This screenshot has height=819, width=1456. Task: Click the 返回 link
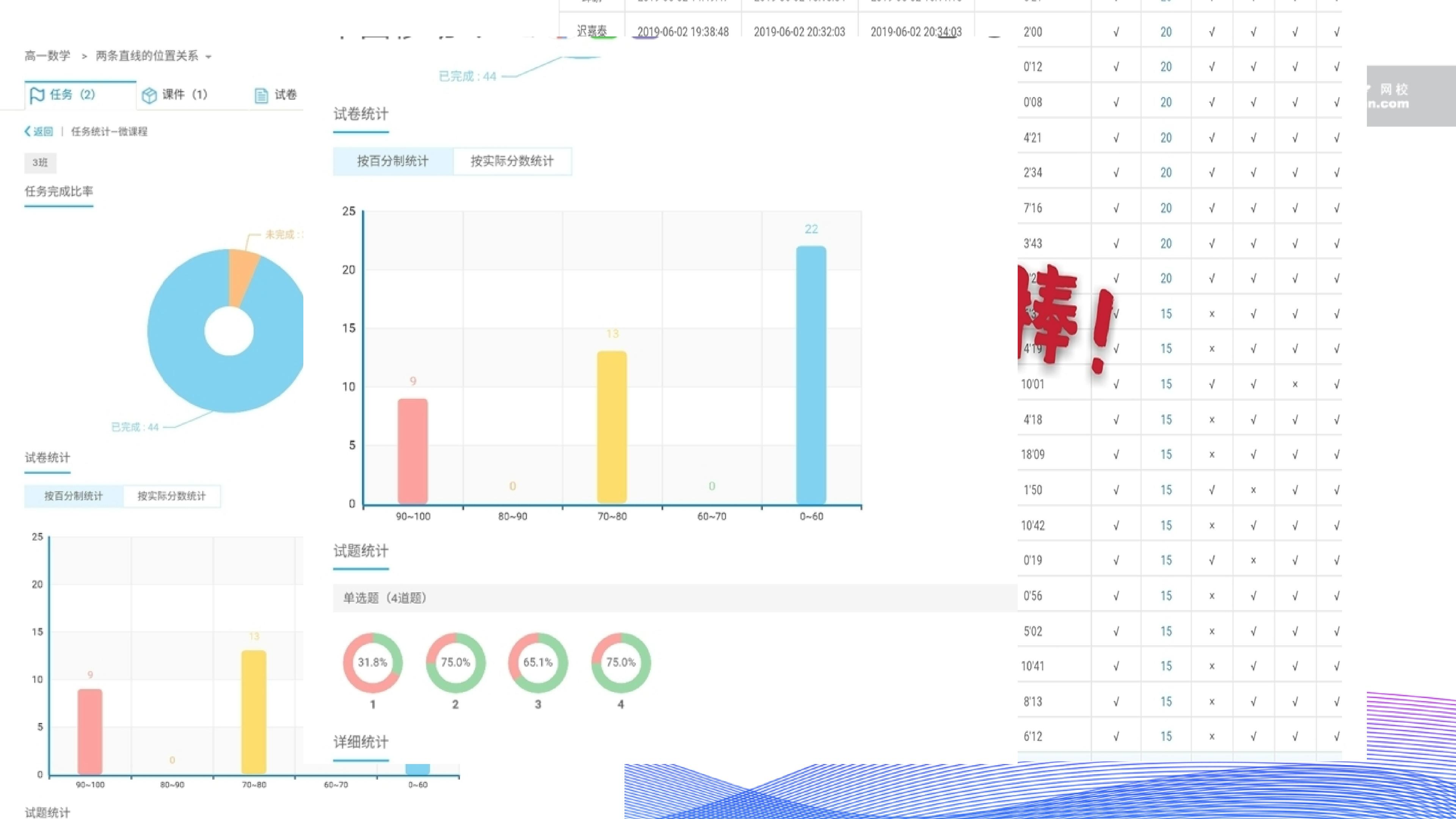(x=43, y=131)
